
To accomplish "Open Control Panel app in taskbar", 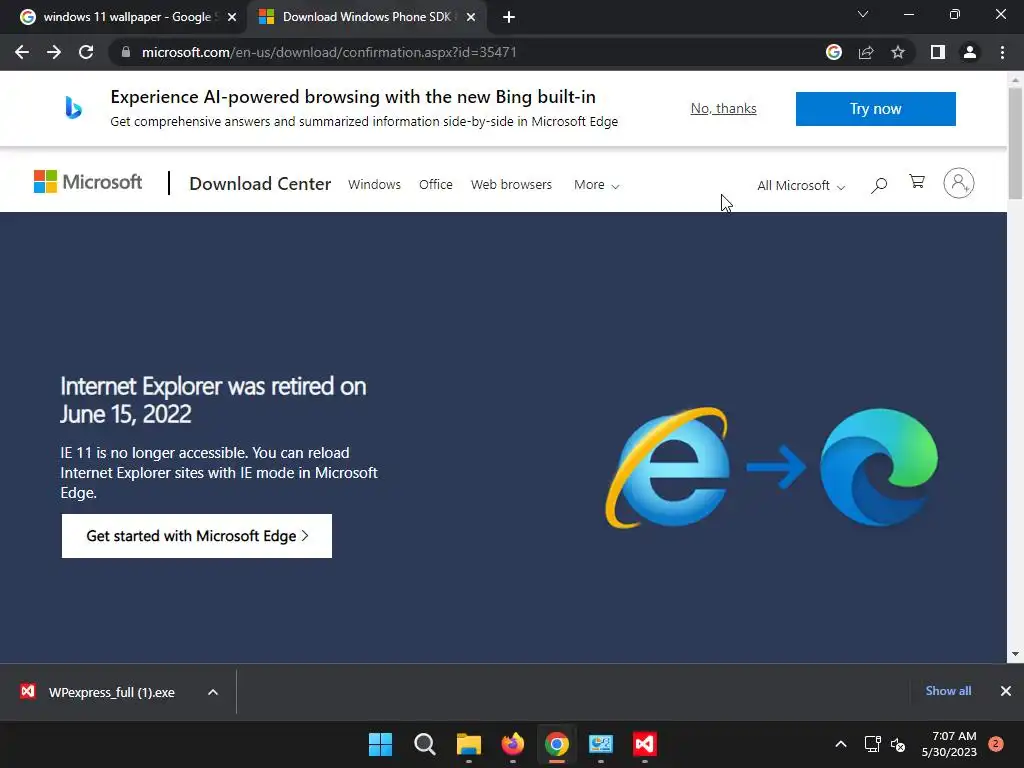I will tap(601, 744).
